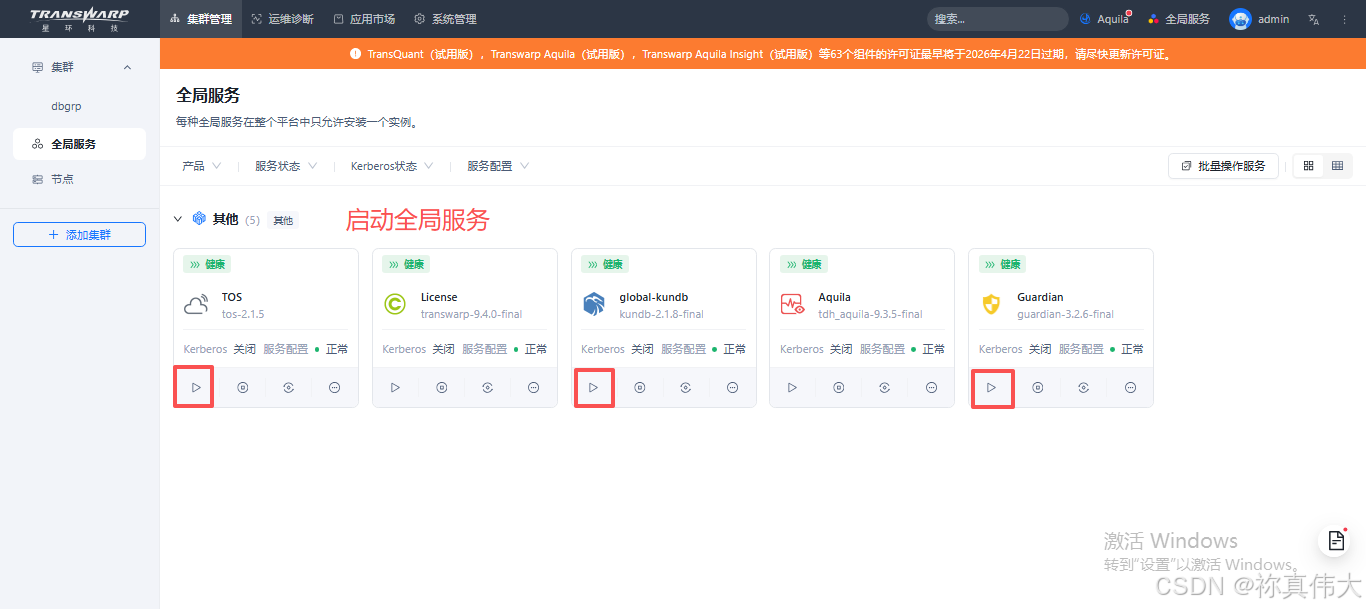Open the 集群管理 top menu
This screenshot has height=609, width=1366.
[x=200, y=19]
